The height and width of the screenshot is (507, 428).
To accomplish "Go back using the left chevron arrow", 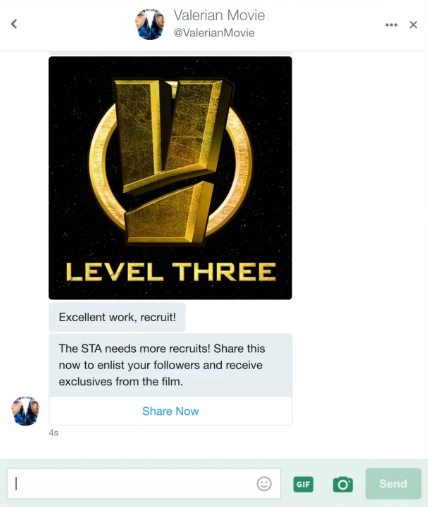I will coord(14,24).
